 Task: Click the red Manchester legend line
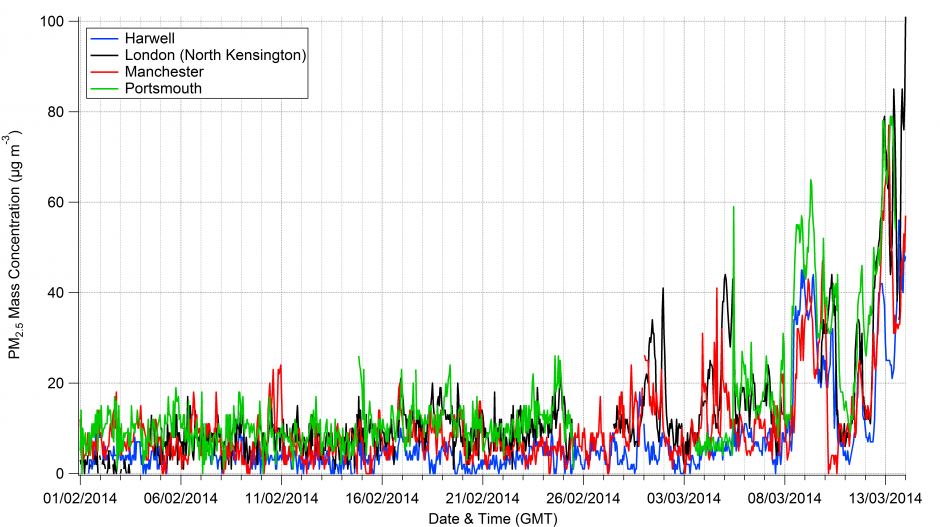104,73
